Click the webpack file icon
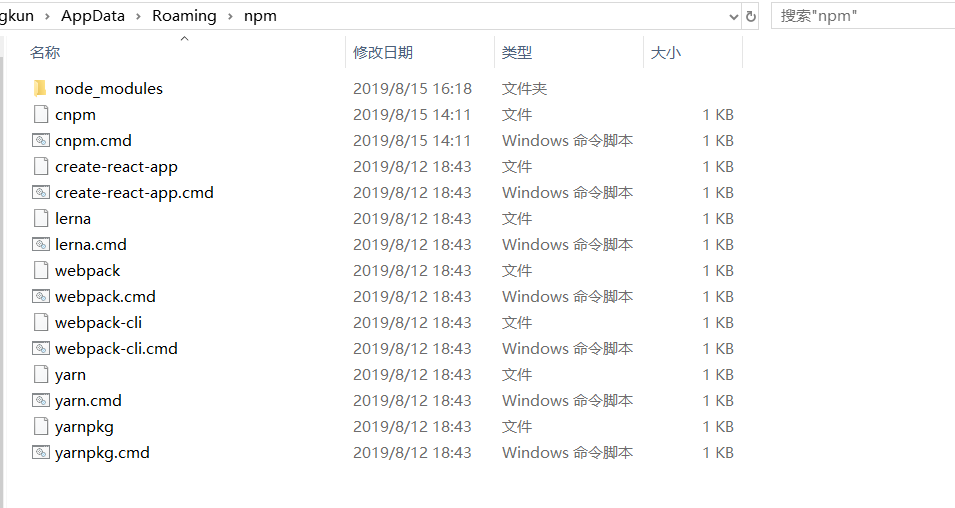 [41, 270]
